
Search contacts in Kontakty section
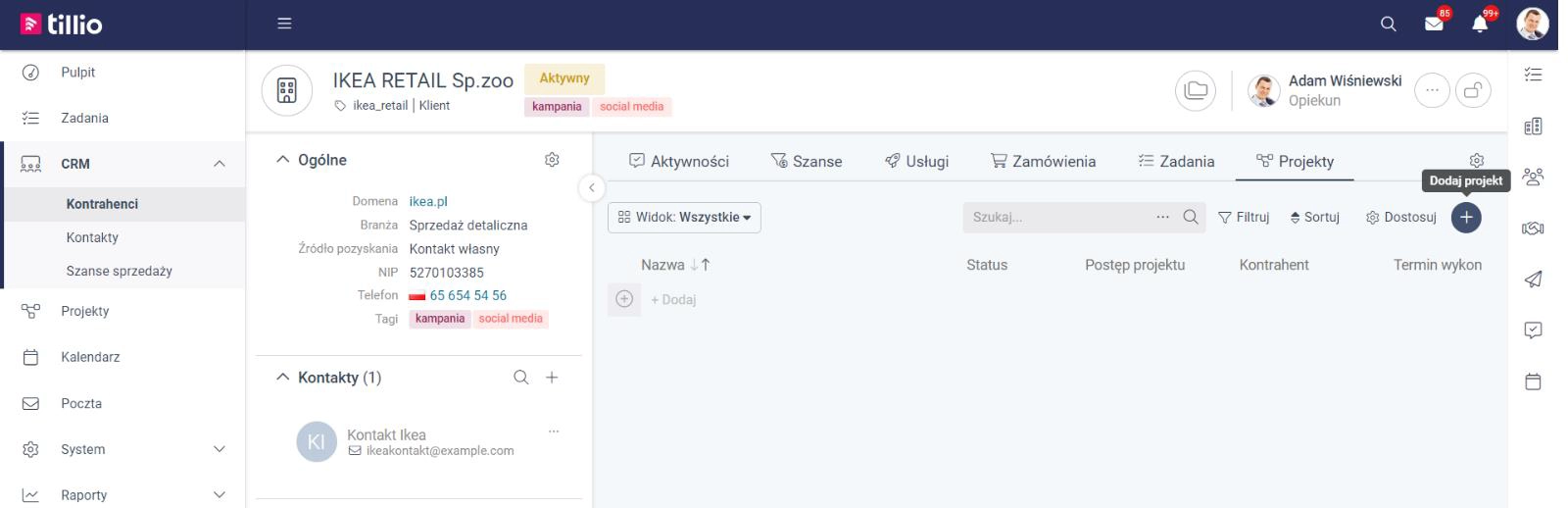(521, 378)
